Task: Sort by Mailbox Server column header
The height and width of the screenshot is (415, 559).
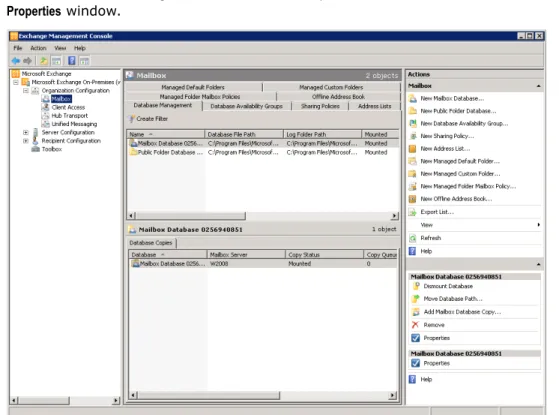Action: point(246,255)
